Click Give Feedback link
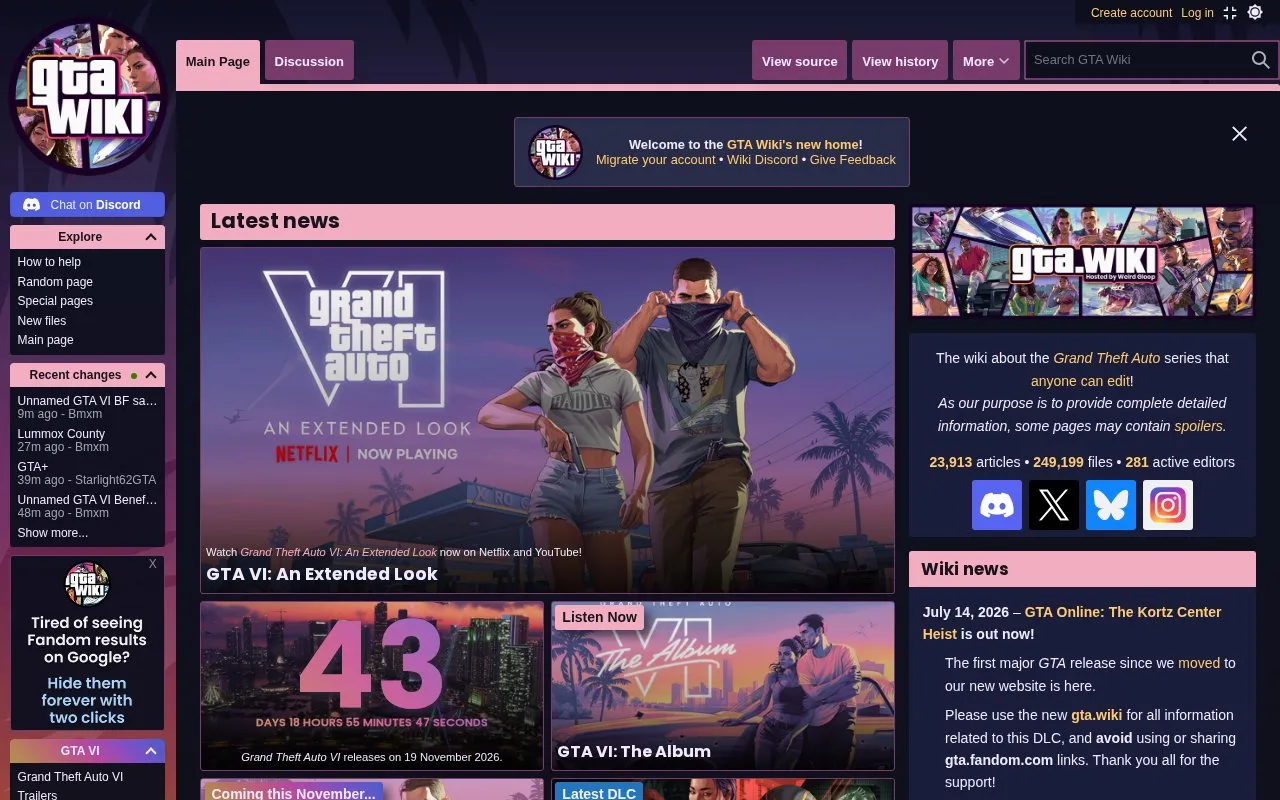This screenshot has height=800, width=1280. tap(853, 160)
